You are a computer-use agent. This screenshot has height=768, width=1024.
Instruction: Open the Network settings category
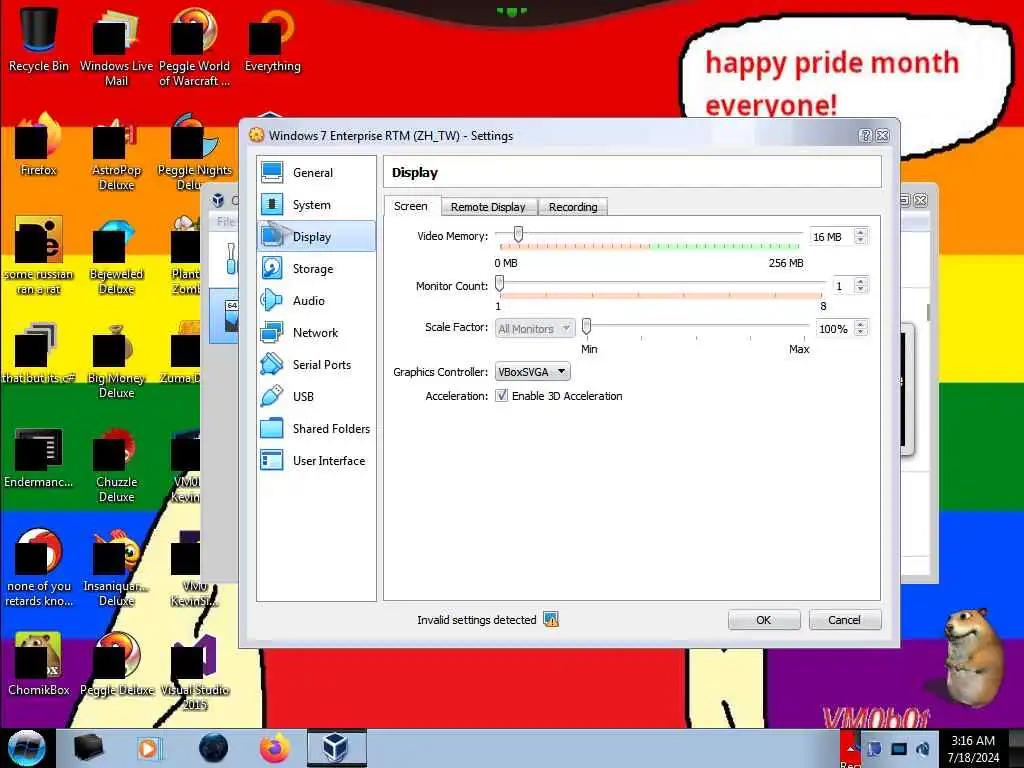(x=316, y=332)
